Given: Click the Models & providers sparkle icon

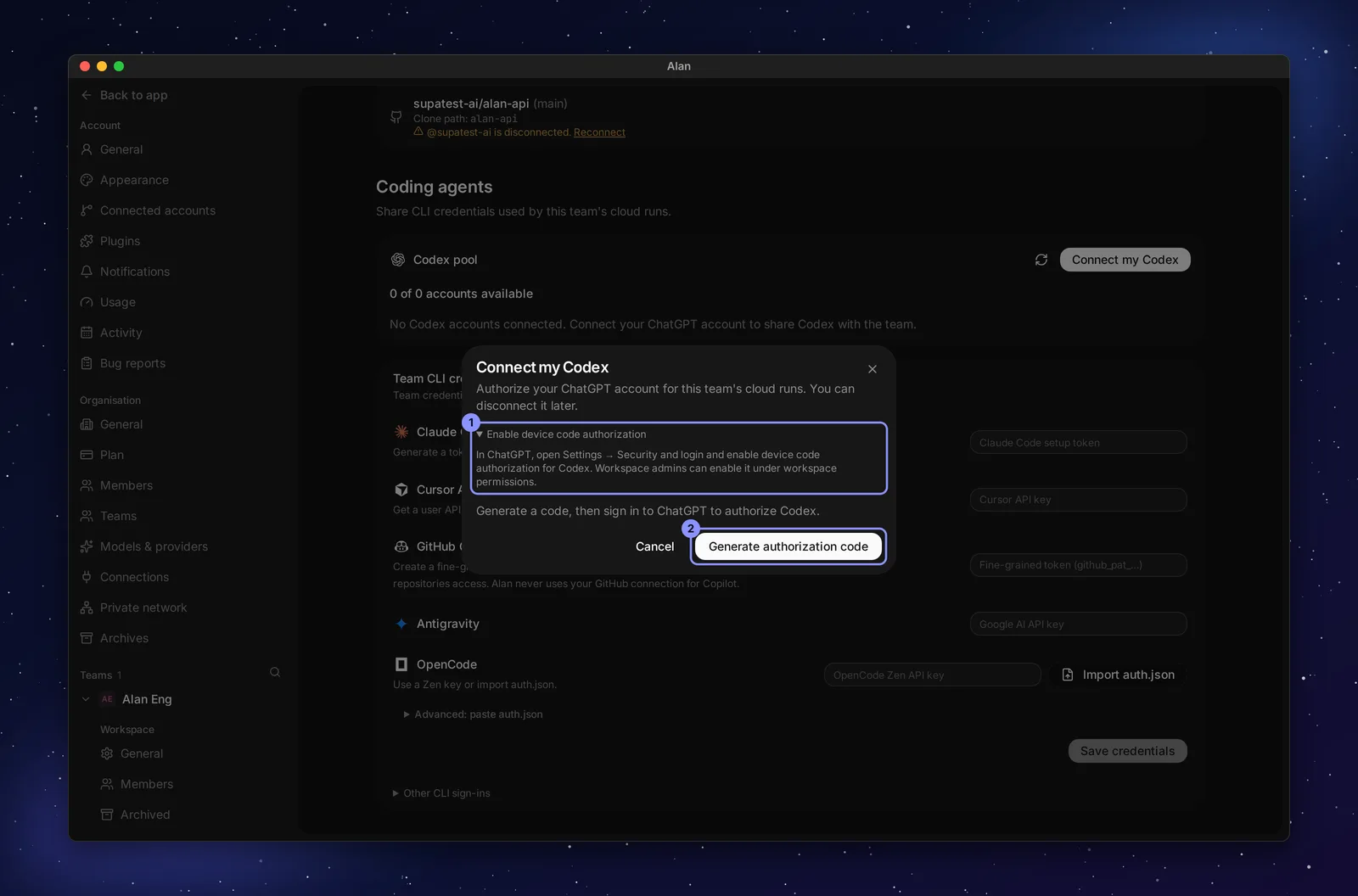Looking at the screenshot, I should [87, 546].
